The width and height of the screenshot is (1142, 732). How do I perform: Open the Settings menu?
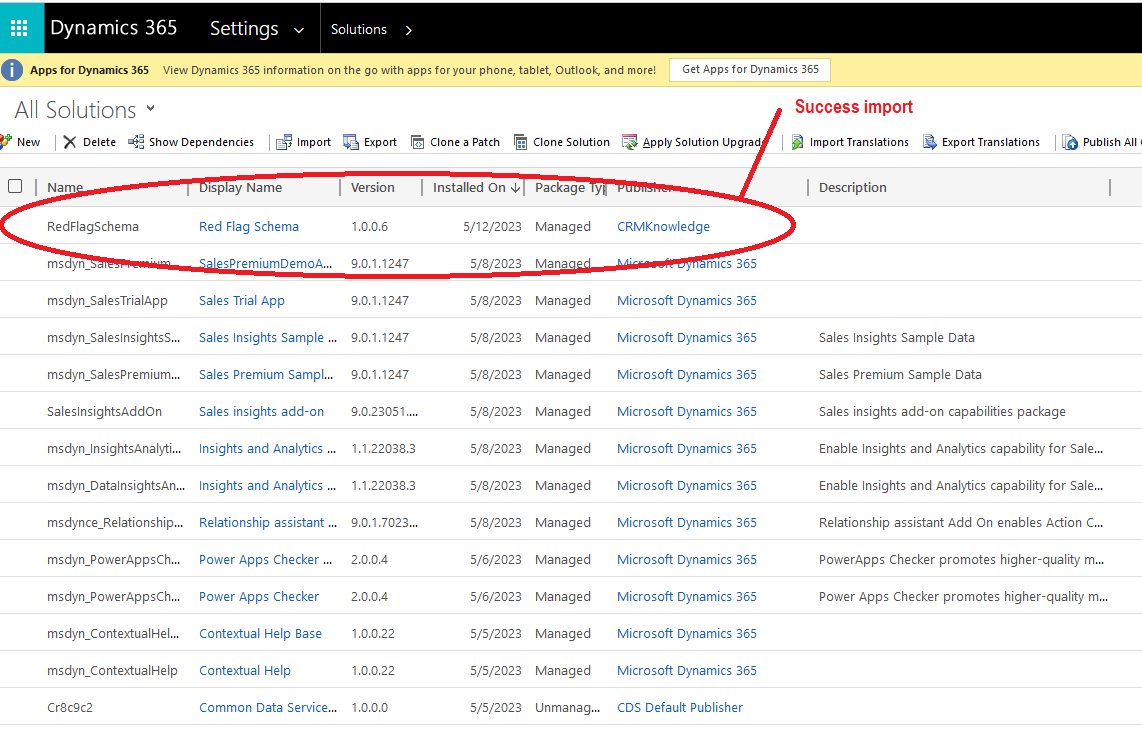point(244,28)
